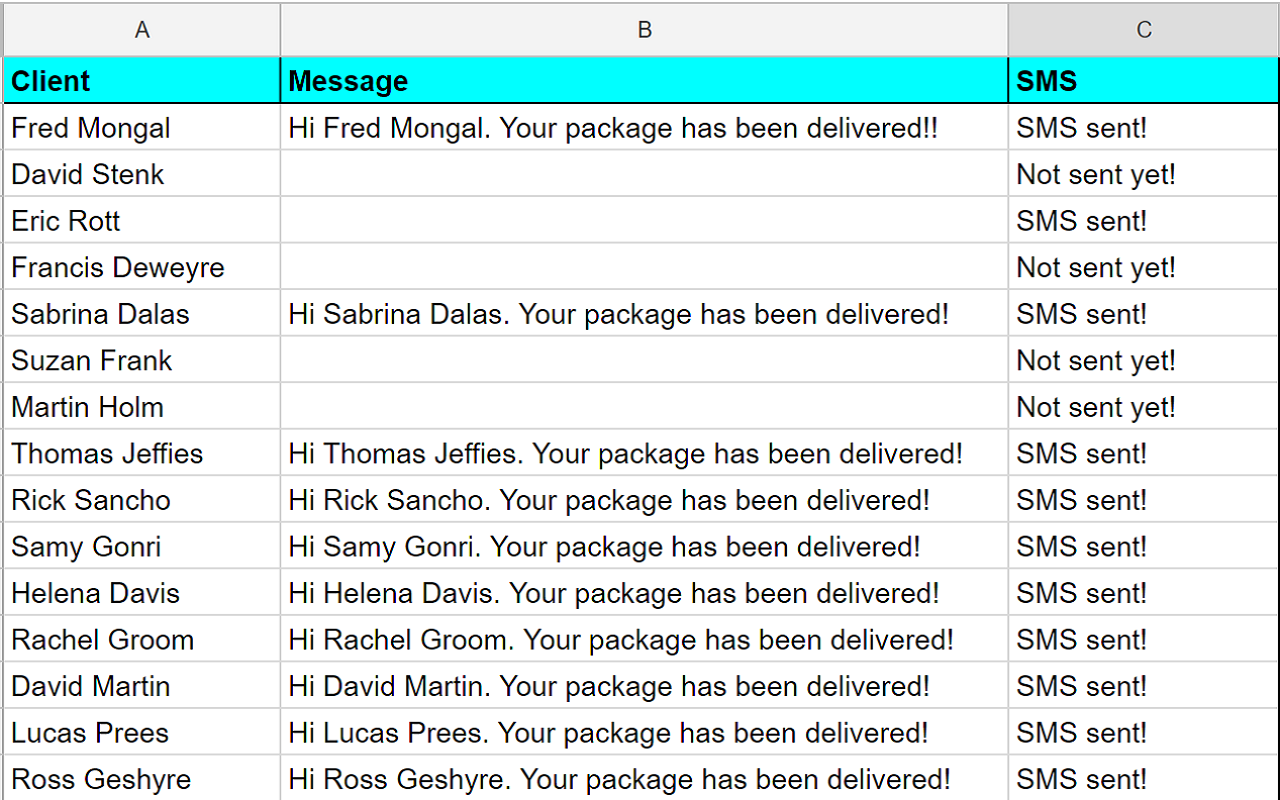Select column B header
This screenshot has height=800, width=1280.
pos(644,30)
